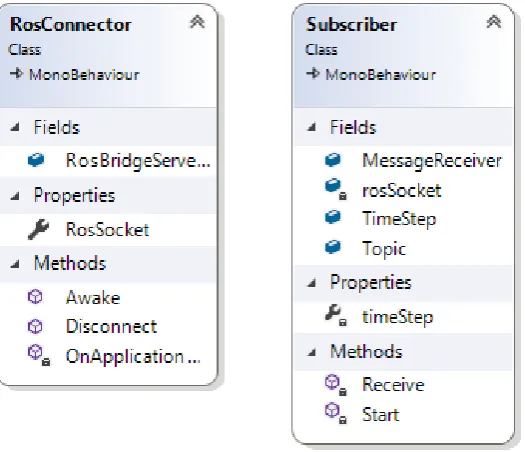
Task: Select the Topic field in Subscriber
Action: point(384,248)
